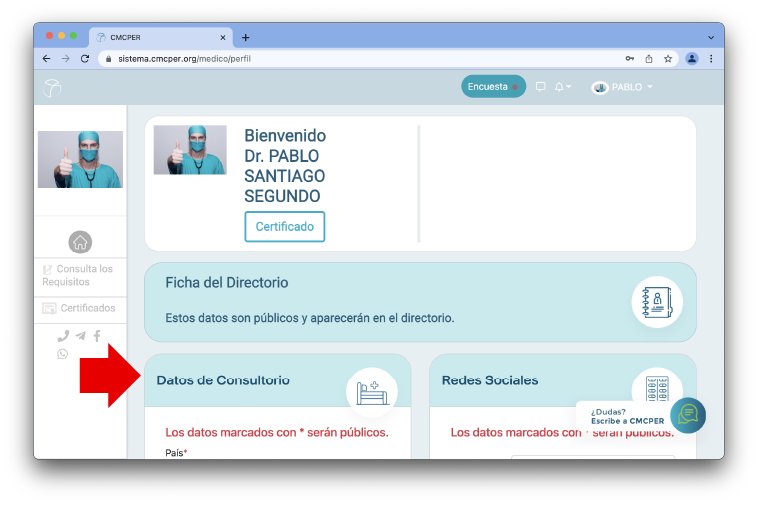Open the PABLO user menu dropdown
759x505 pixels.
click(622, 87)
